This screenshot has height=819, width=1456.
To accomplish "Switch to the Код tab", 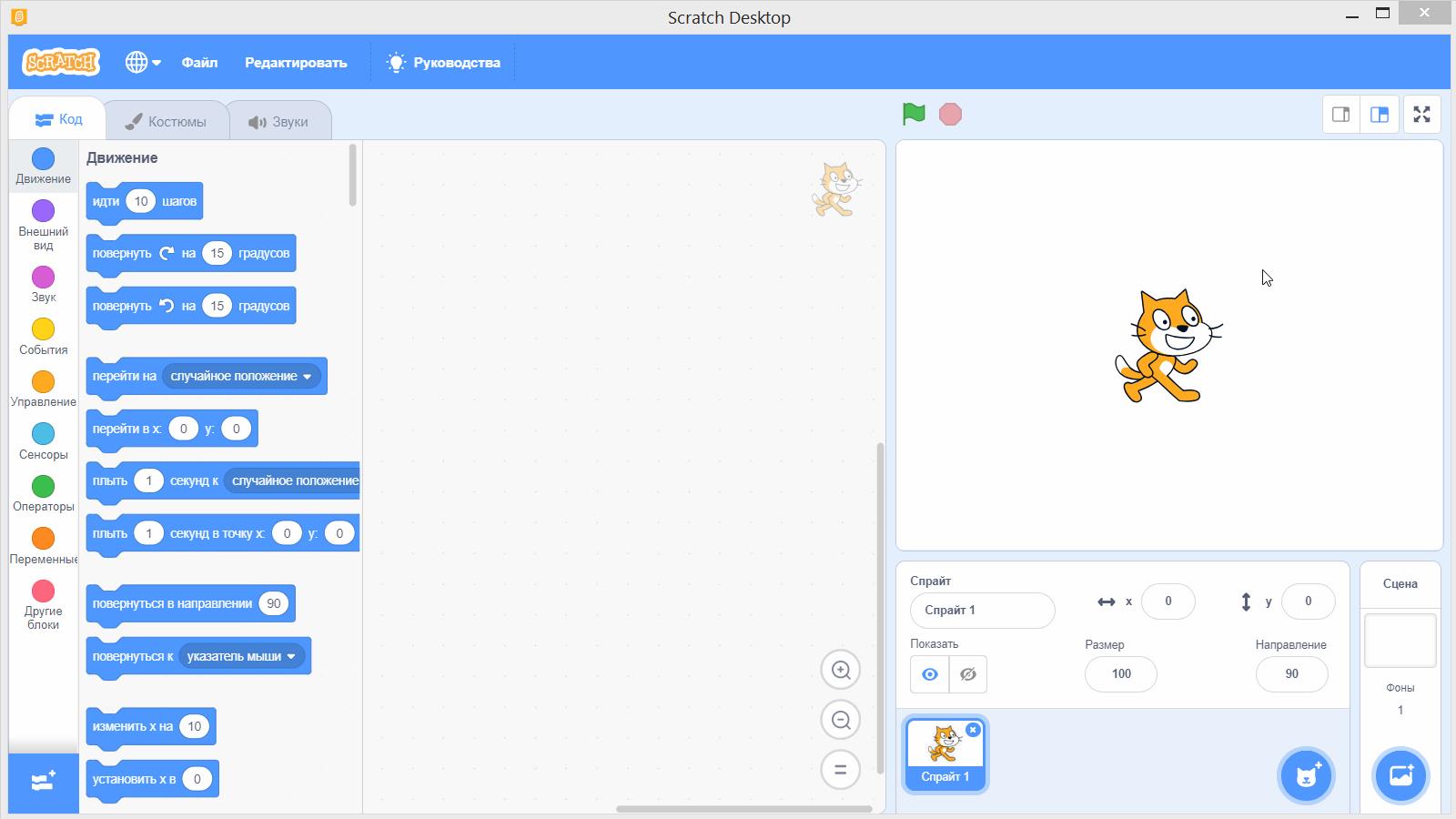I will [58, 119].
